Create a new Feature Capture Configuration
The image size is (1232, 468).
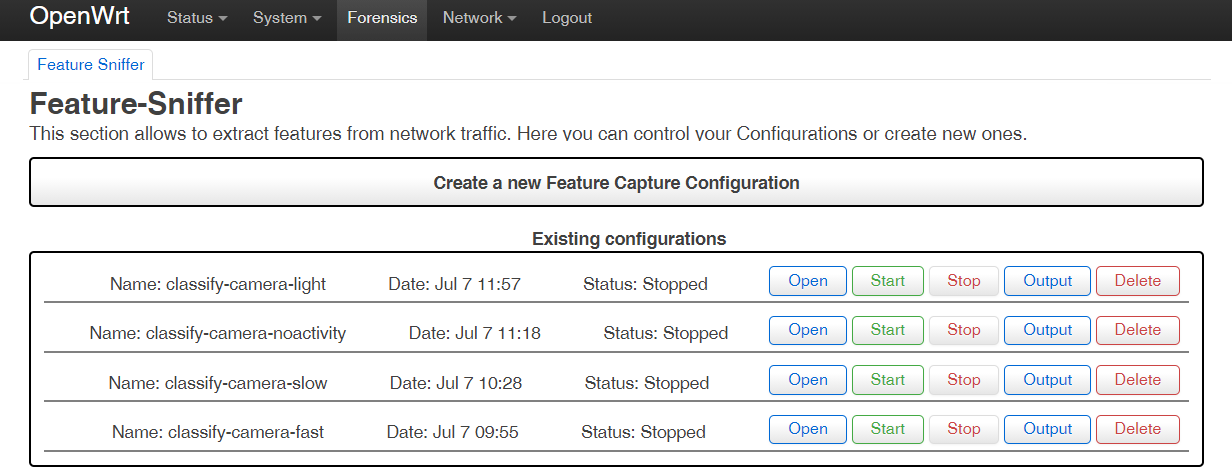[x=616, y=183]
